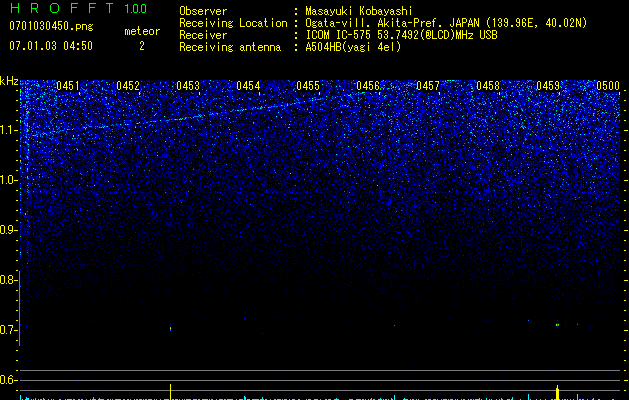Click the 0457 time marker
The image size is (629, 400).
(428, 86)
